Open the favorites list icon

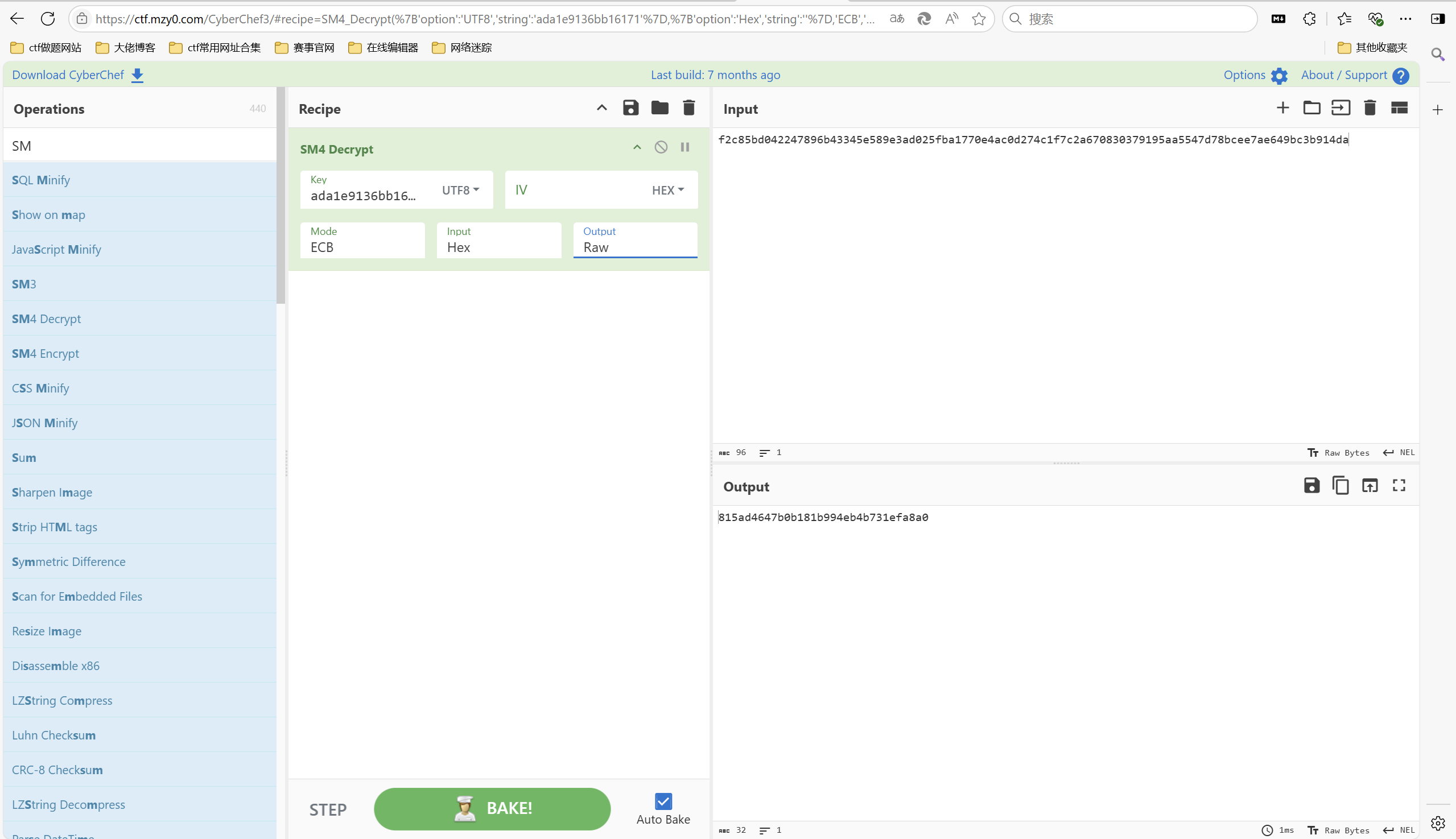(x=1344, y=19)
